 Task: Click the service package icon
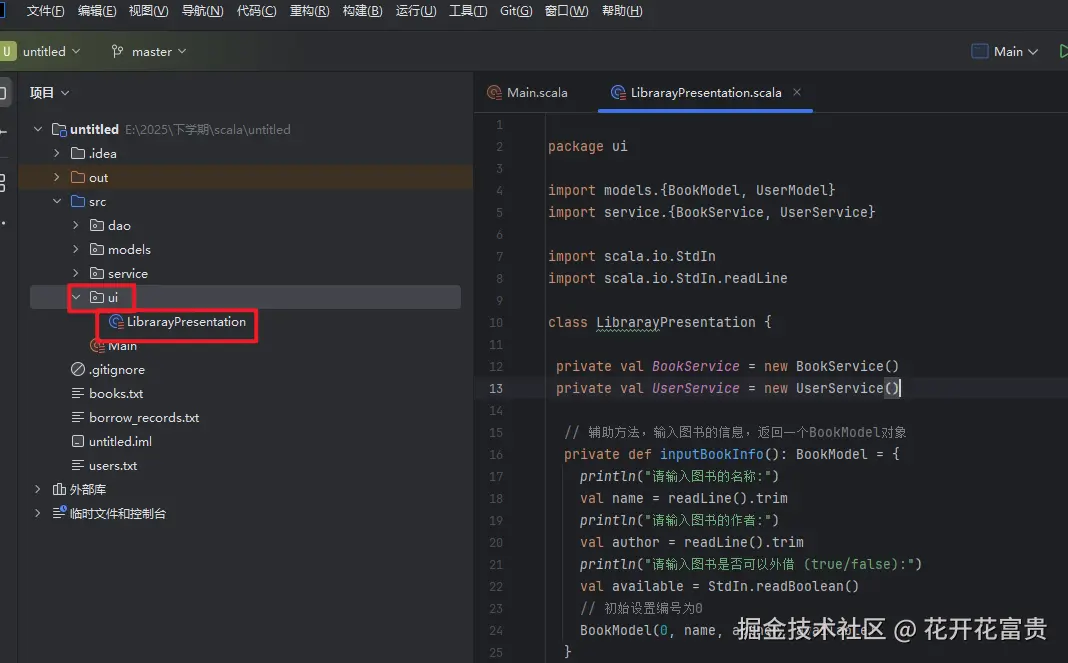pos(97,273)
